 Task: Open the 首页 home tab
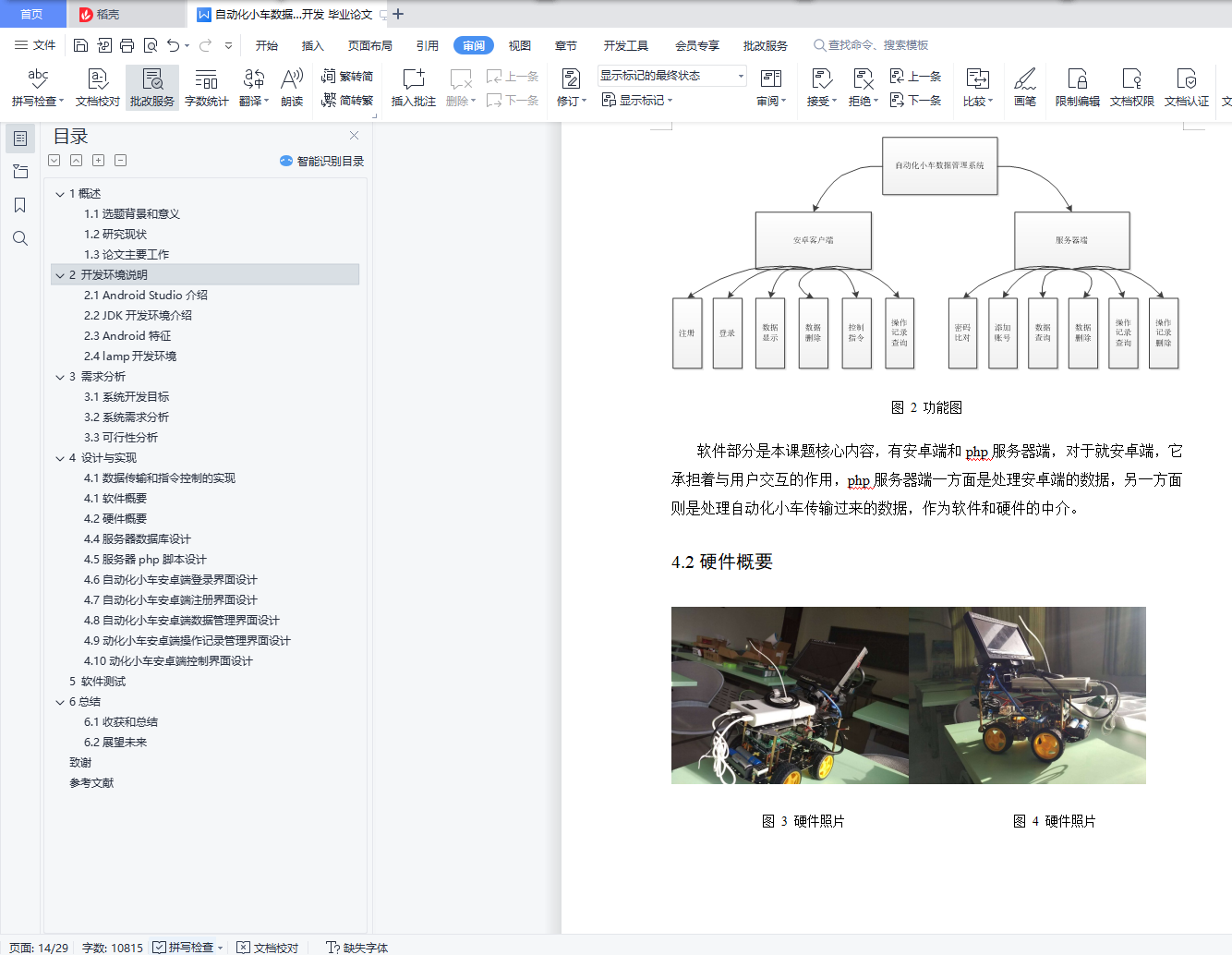32,14
